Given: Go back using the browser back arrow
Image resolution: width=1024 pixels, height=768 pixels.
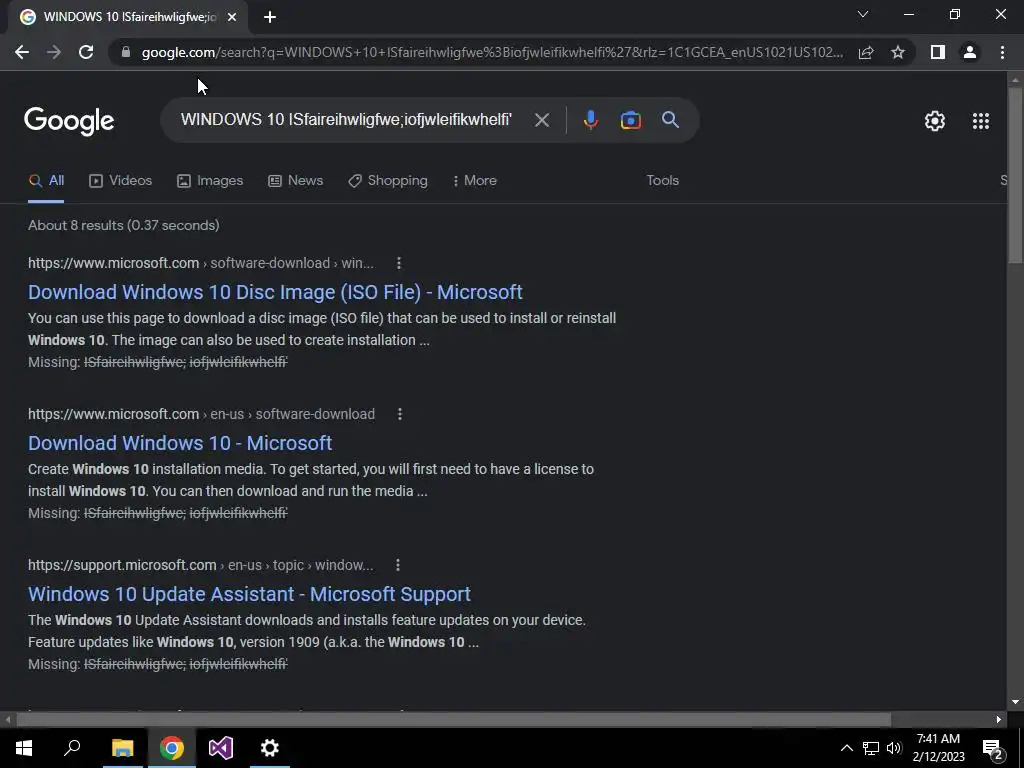Looking at the screenshot, I should 22,52.
